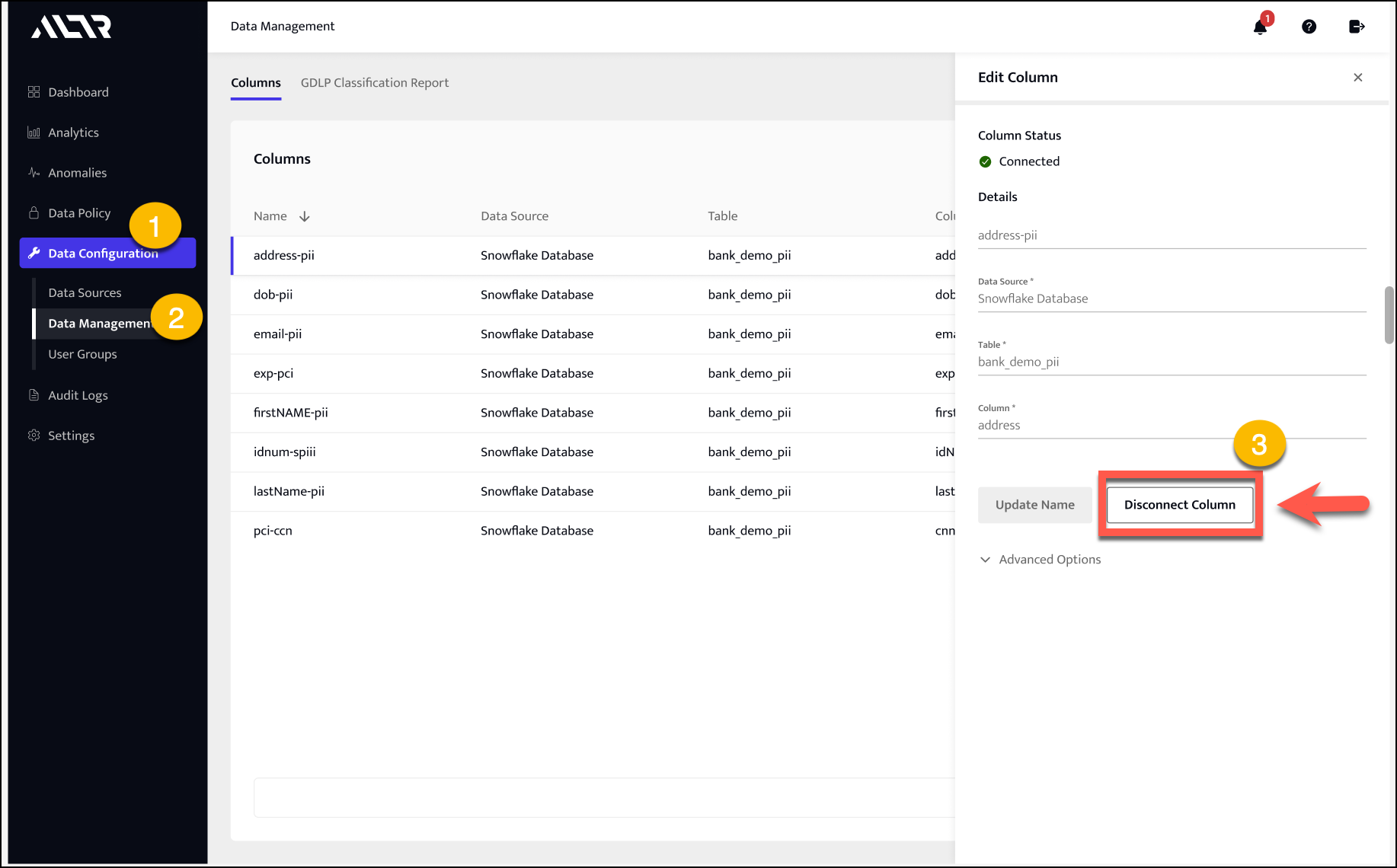1397x868 pixels.
Task: Click the Update Name button
Action: [1034, 505]
